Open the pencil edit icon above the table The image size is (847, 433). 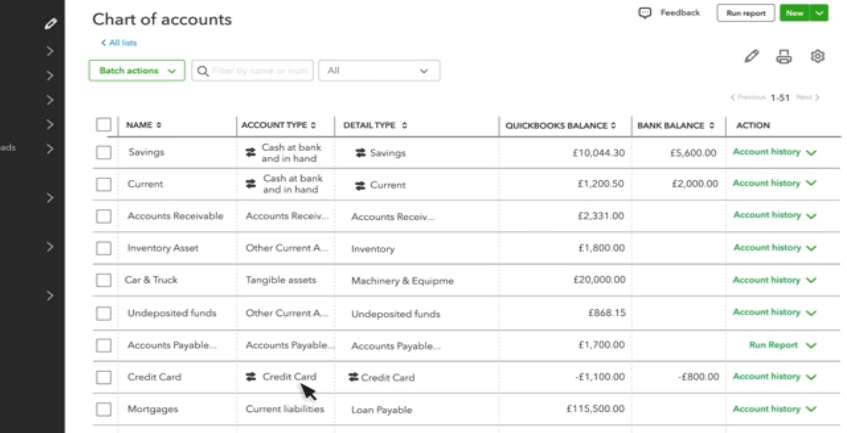[x=751, y=56]
